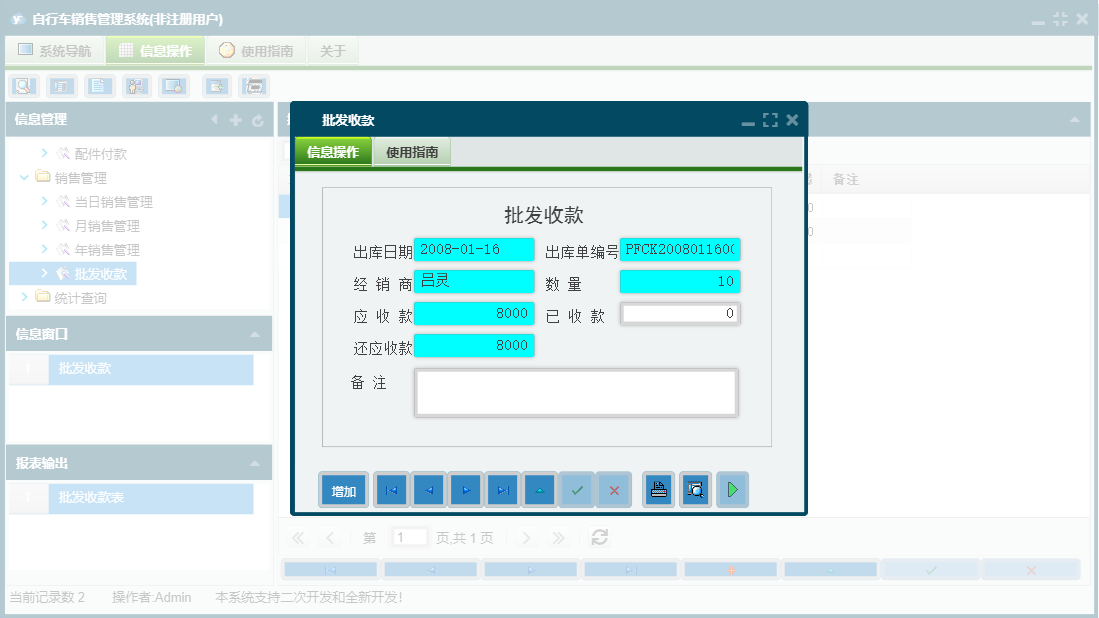
Task: Select the report document icon in main toolbar
Action: [99, 86]
